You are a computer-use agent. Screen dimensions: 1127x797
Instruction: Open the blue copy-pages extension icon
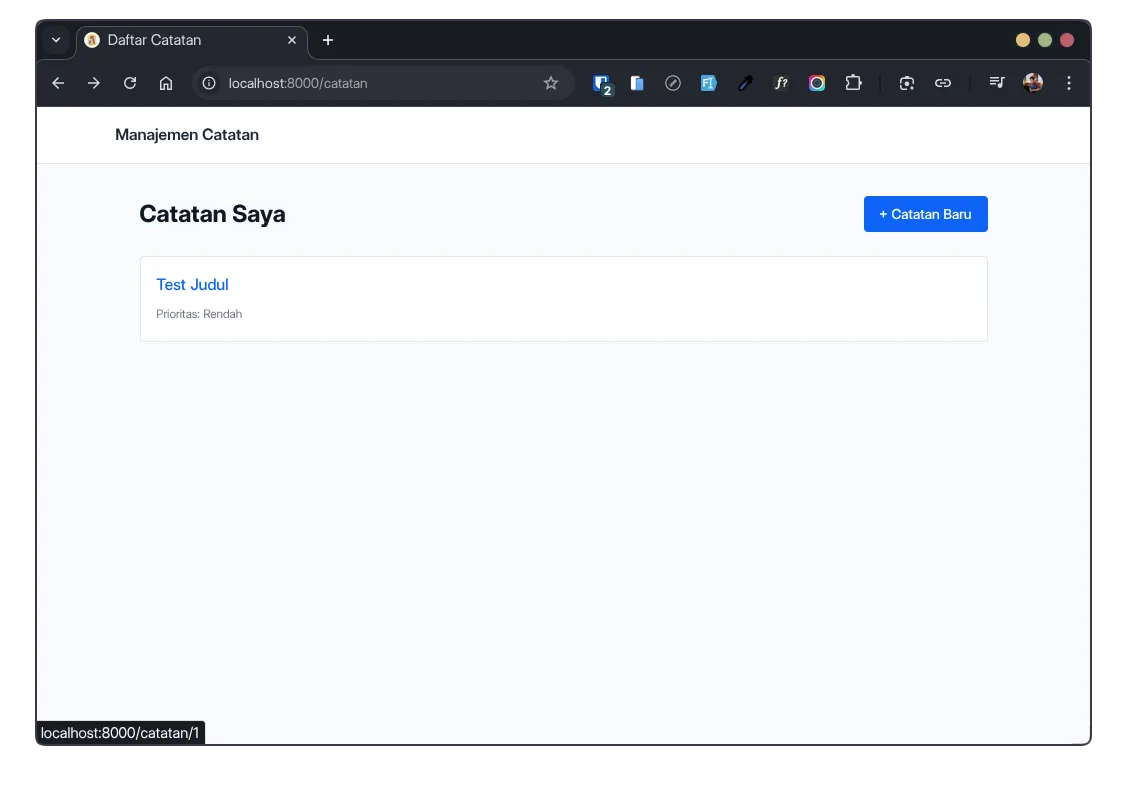pyautogui.click(x=637, y=84)
